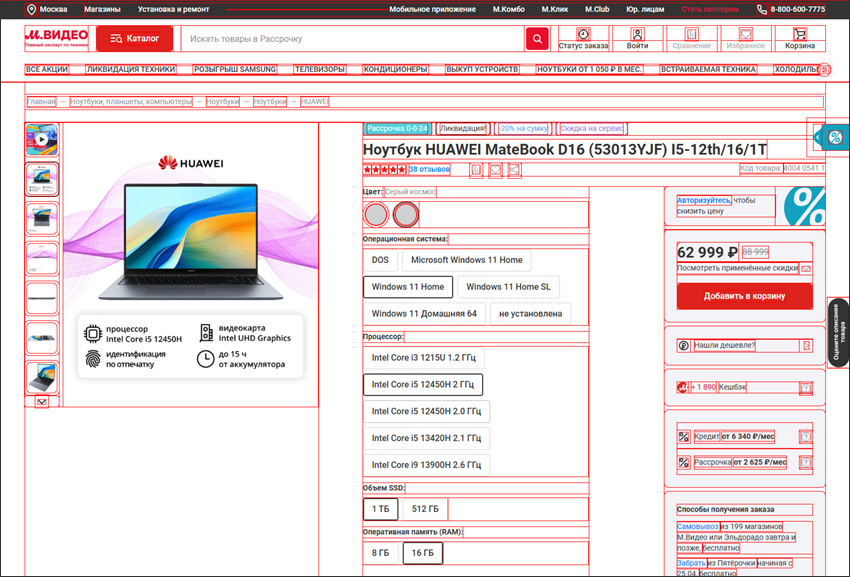
Task: Click the Рассрочка 0-0-24 badge
Action: 397,129
